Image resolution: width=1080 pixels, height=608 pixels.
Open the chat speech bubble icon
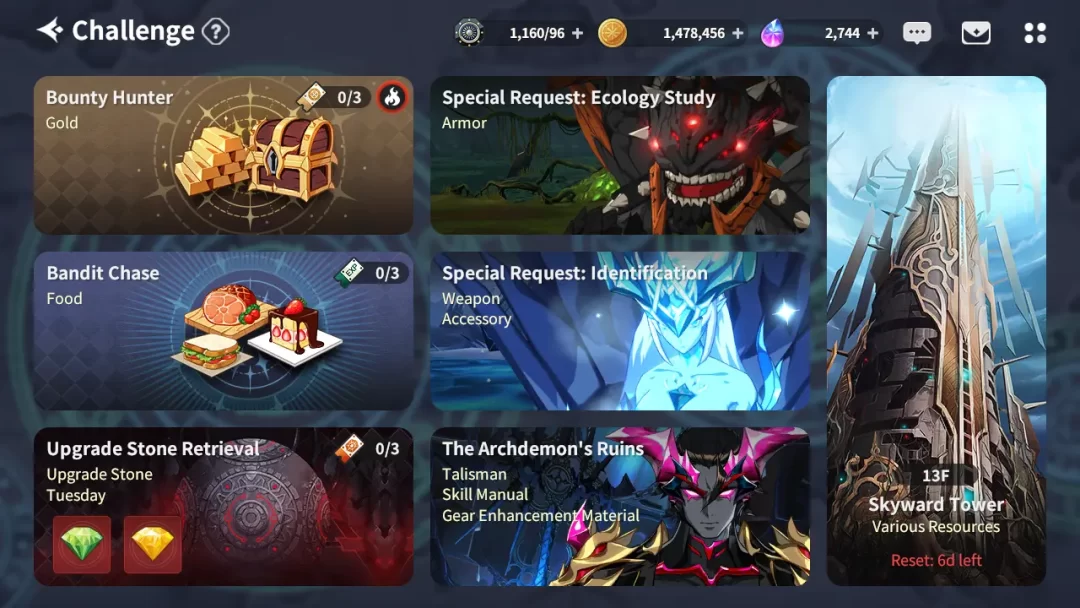[917, 32]
